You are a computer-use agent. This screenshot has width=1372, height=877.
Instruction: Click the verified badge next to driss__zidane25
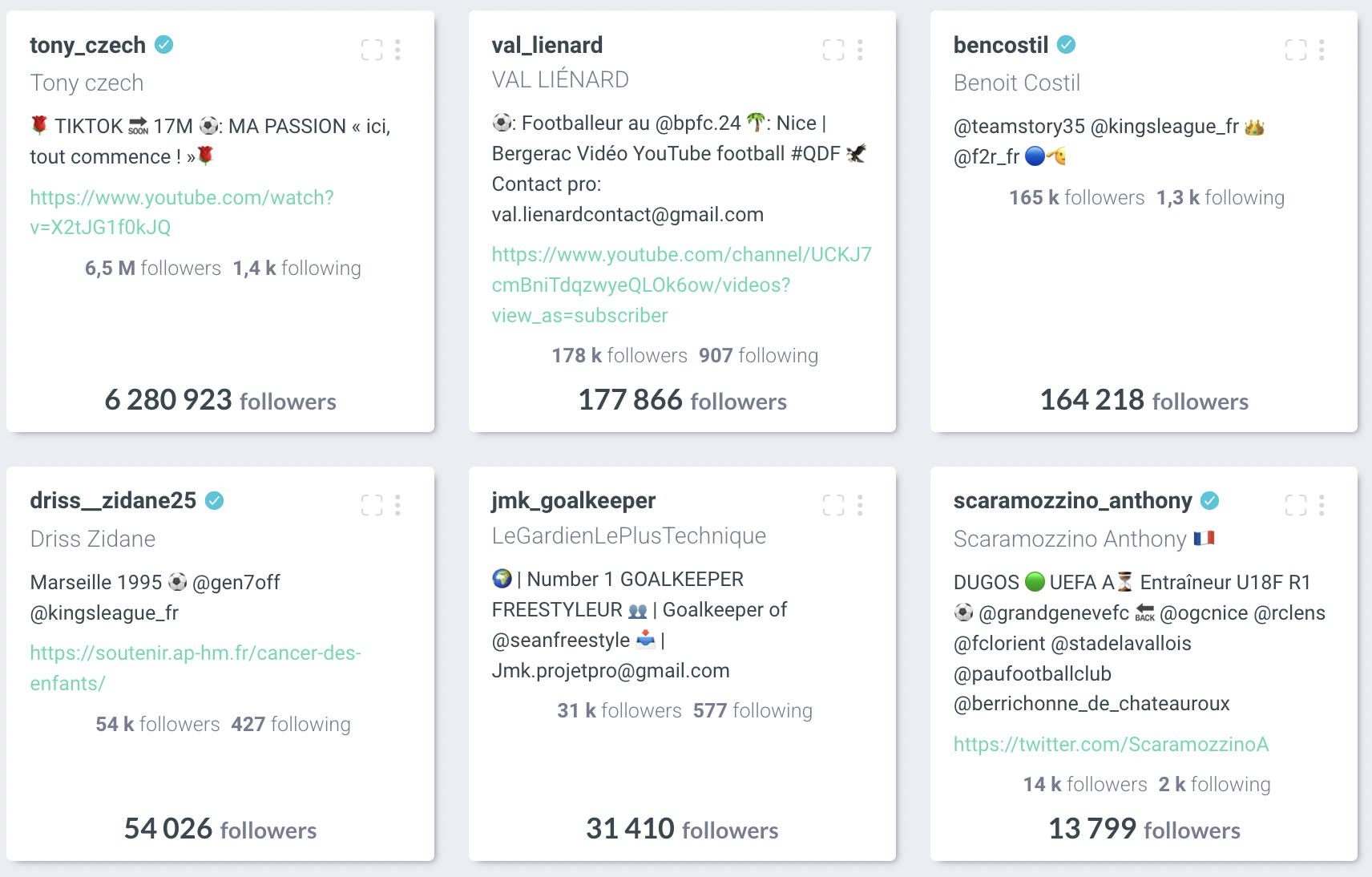click(214, 500)
